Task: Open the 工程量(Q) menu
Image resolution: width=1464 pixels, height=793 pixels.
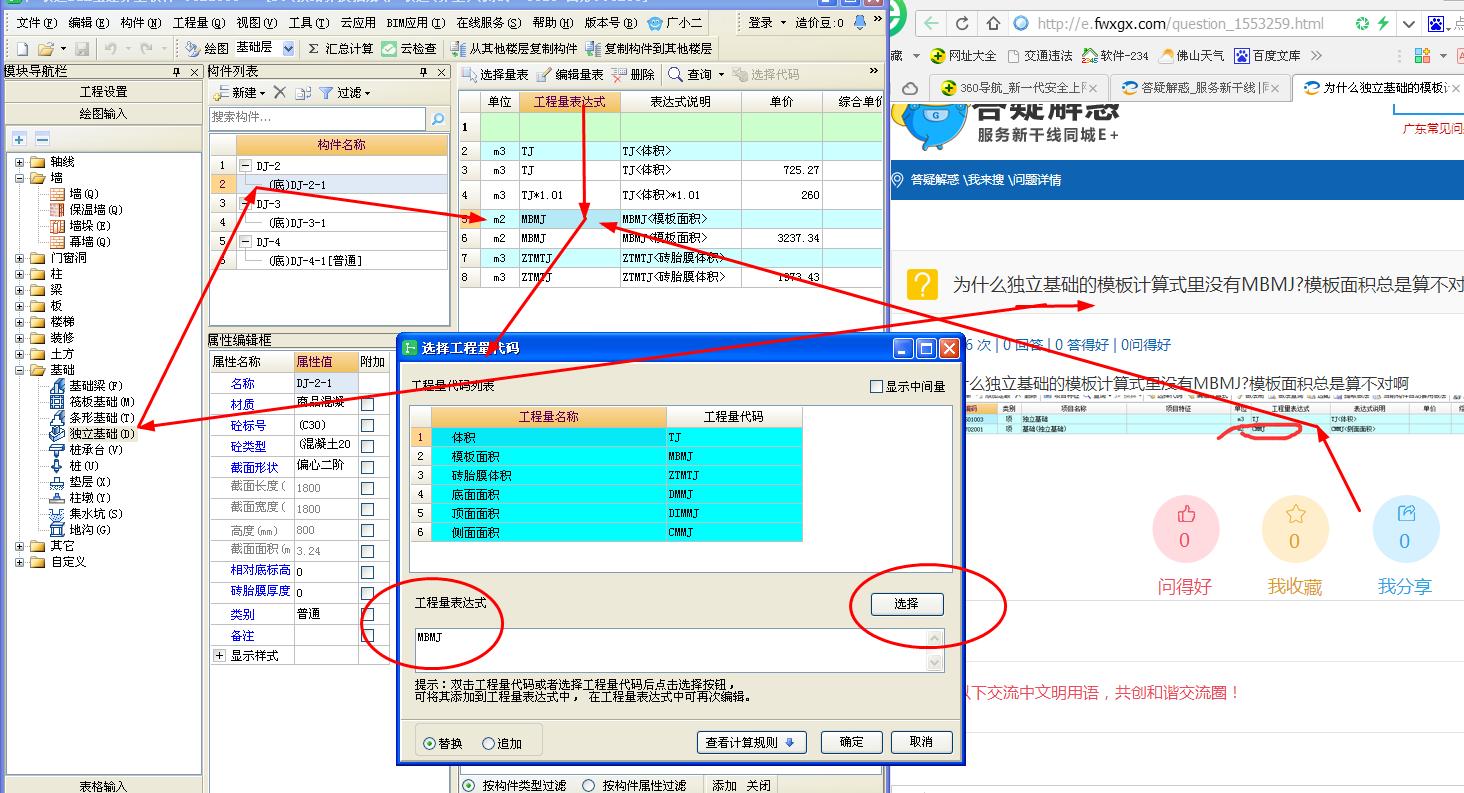Action: tap(198, 22)
